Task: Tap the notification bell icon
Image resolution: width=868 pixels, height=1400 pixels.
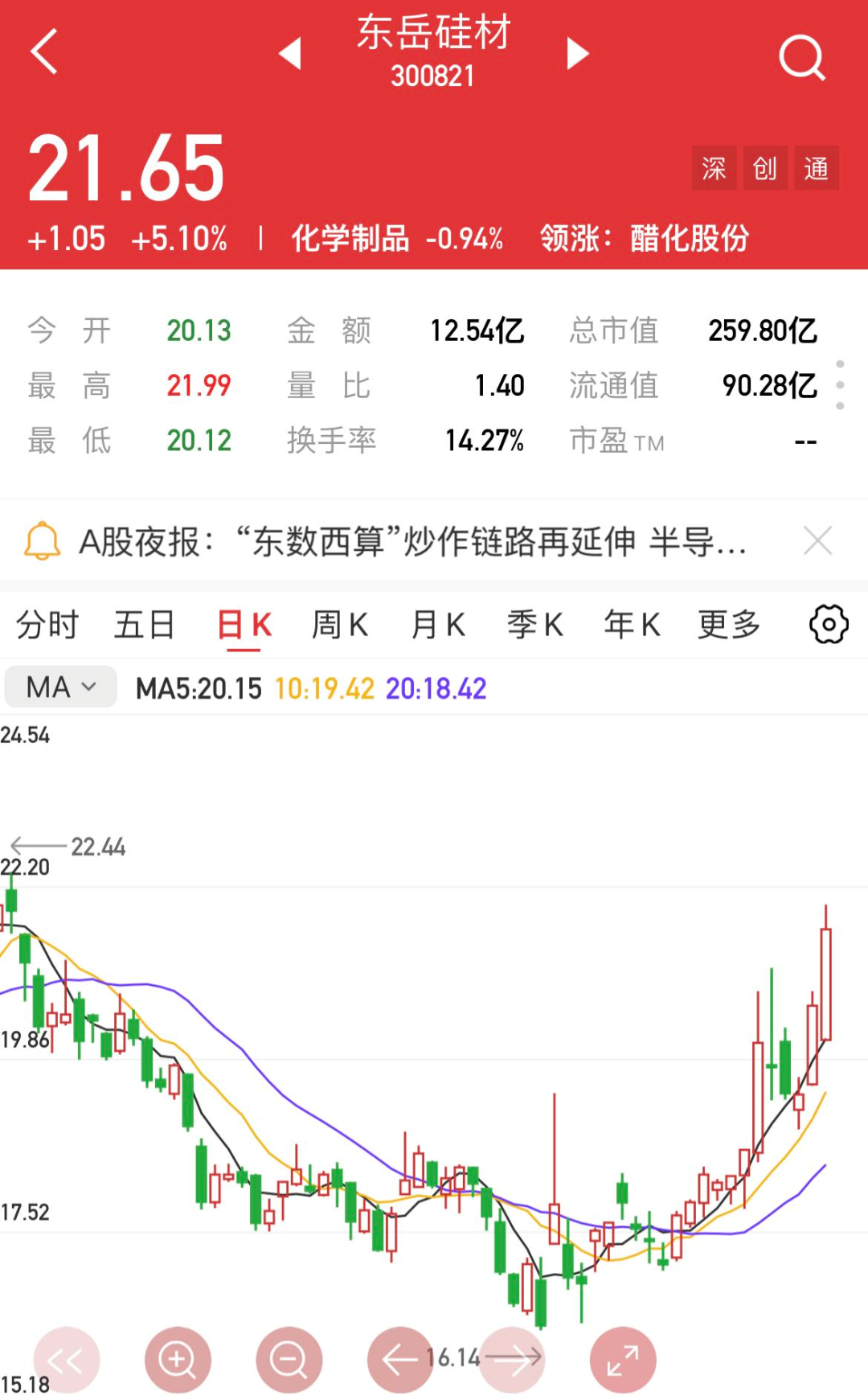Action: point(43,540)
